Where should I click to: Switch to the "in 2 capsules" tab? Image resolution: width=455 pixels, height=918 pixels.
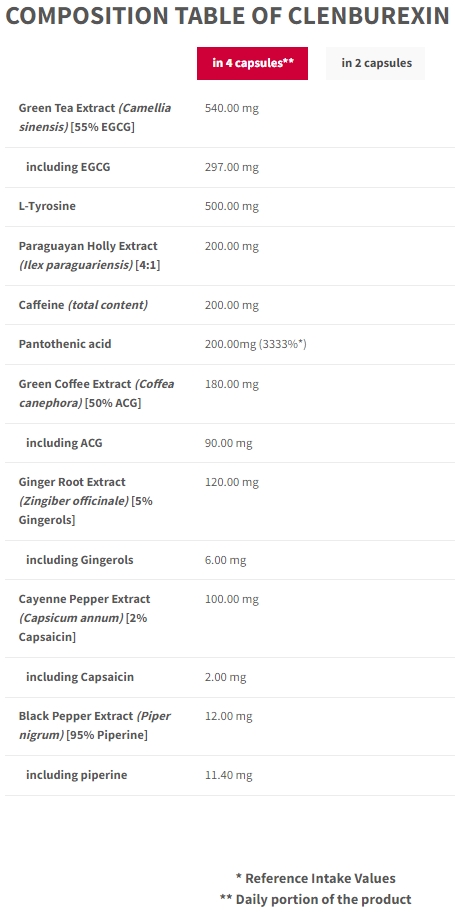[x=376, y=63]
